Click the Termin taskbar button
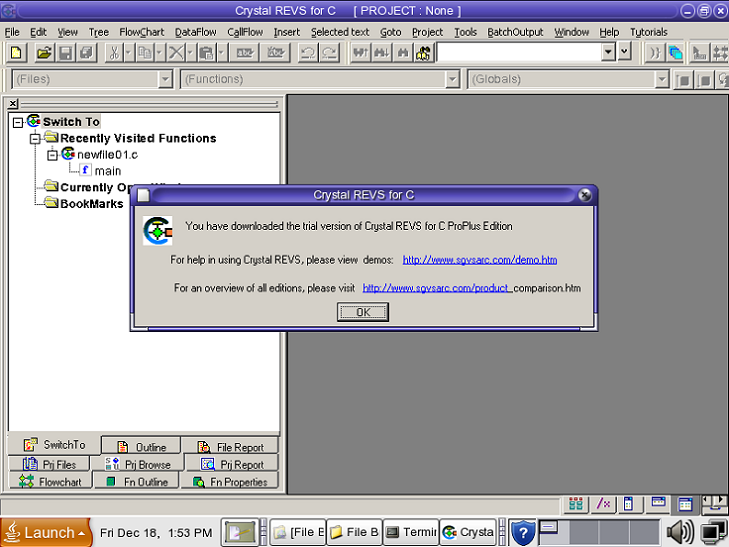 pos(411,532)
